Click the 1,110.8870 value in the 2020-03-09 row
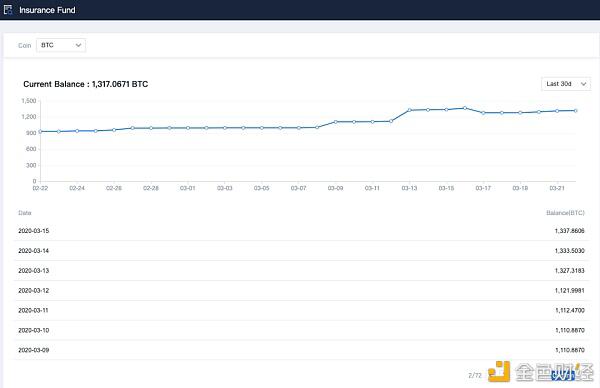This screenshot has height=388, width=600. [x=570, y=350]
